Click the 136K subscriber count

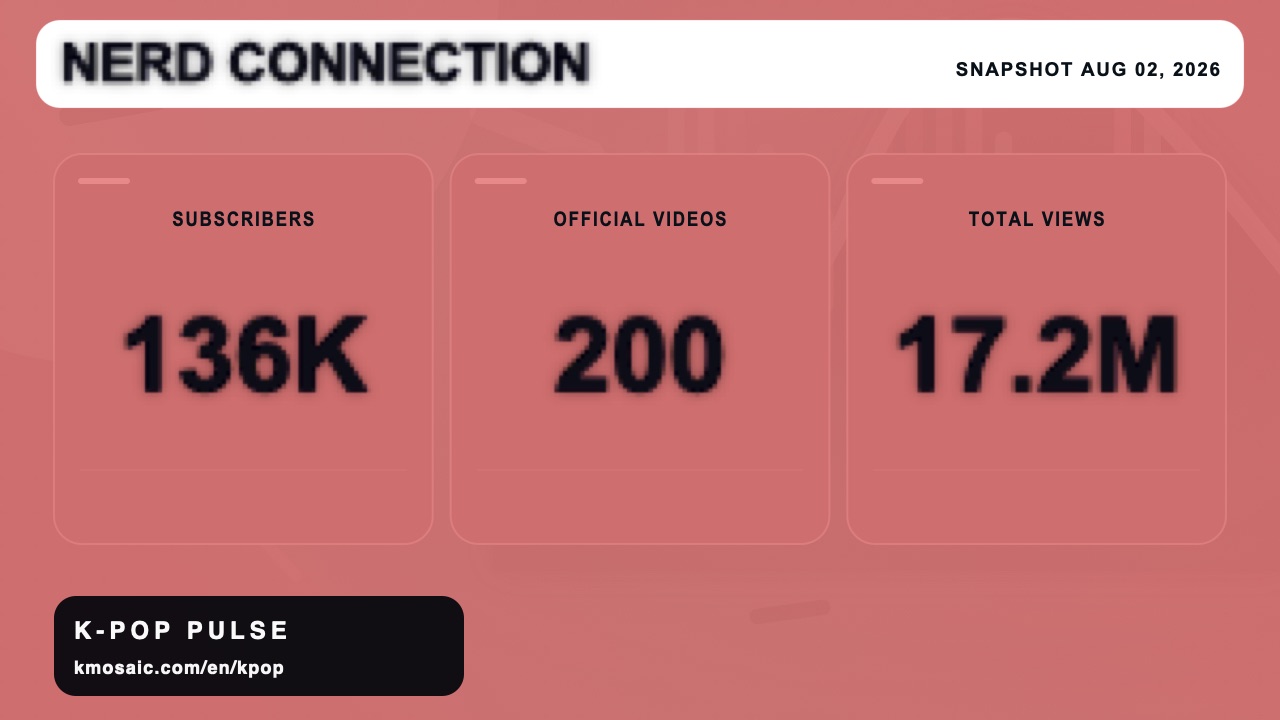click(245, 354)
